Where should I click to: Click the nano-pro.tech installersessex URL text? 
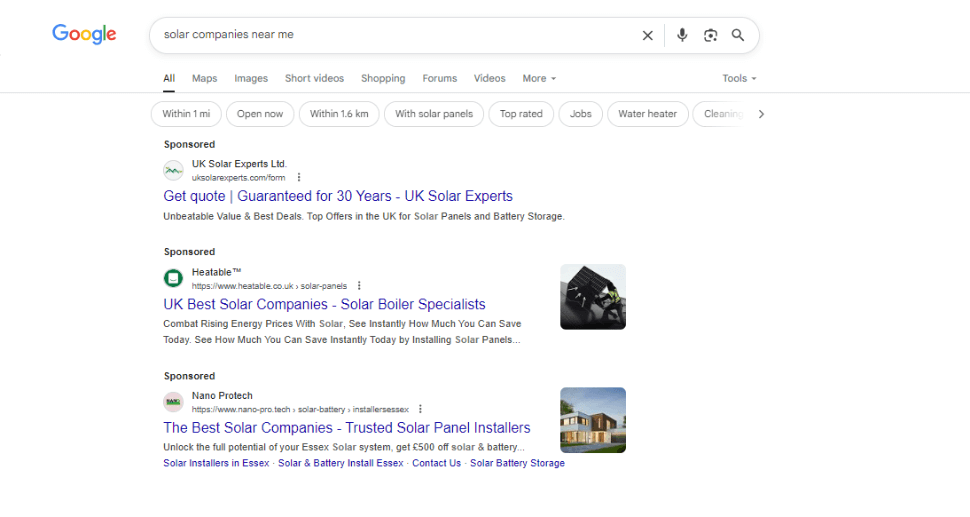pyautogui.click(x=300, y=409)
